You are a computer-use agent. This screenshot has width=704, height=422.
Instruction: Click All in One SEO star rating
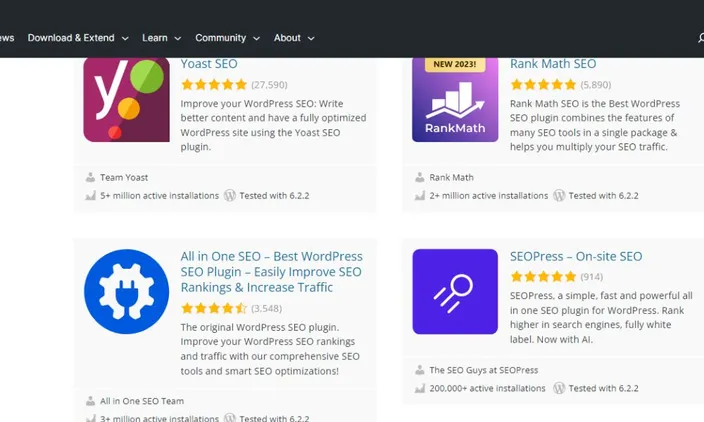(x=214, y=308)
